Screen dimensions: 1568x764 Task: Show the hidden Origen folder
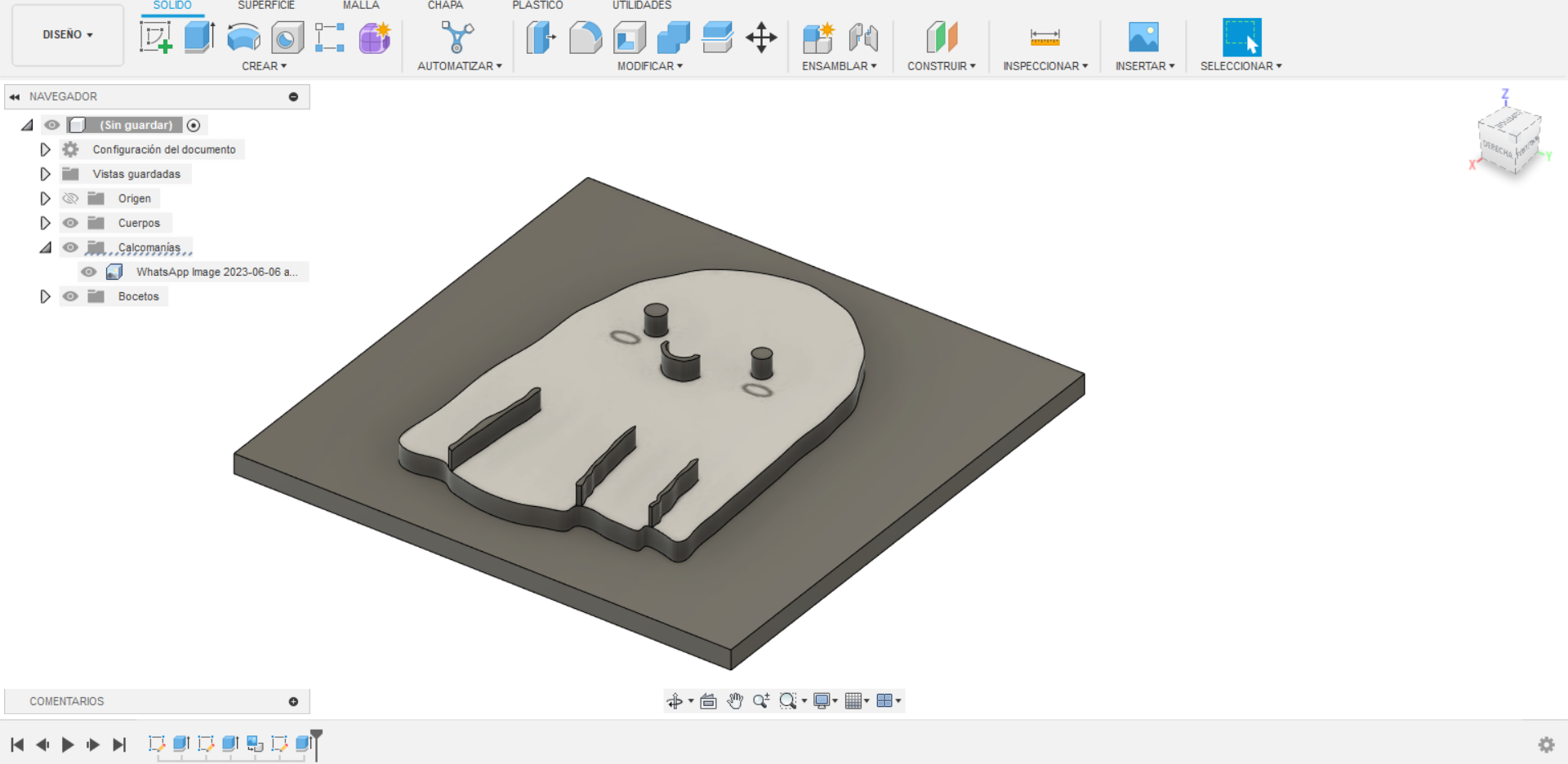[71, 198]
